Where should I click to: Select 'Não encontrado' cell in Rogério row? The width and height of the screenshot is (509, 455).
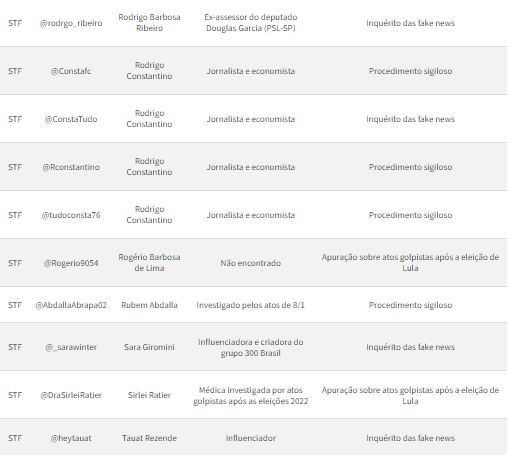[251, 263]
